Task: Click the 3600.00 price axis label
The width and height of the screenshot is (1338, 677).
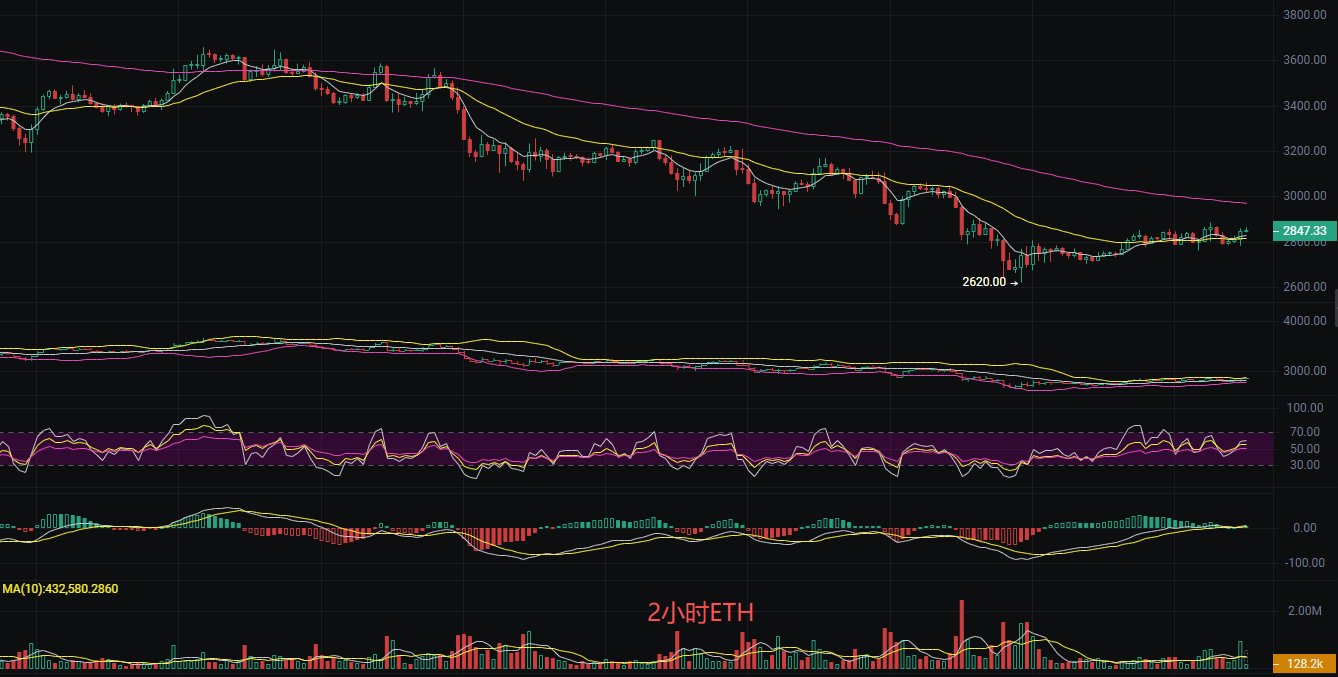Action: [x=1305, y=61]
